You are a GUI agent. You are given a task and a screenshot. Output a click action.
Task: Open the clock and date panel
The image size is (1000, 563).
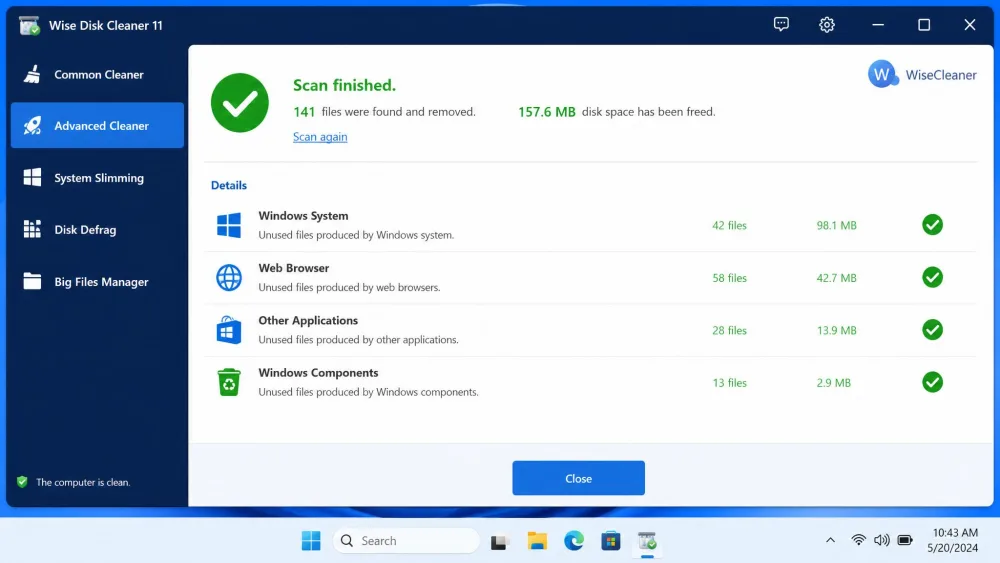coord(953,540)
